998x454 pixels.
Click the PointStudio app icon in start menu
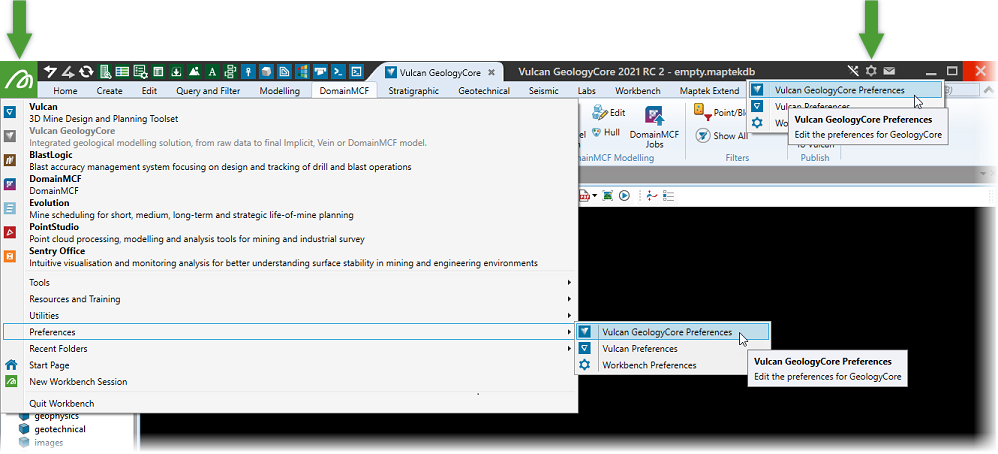[10, 232]
